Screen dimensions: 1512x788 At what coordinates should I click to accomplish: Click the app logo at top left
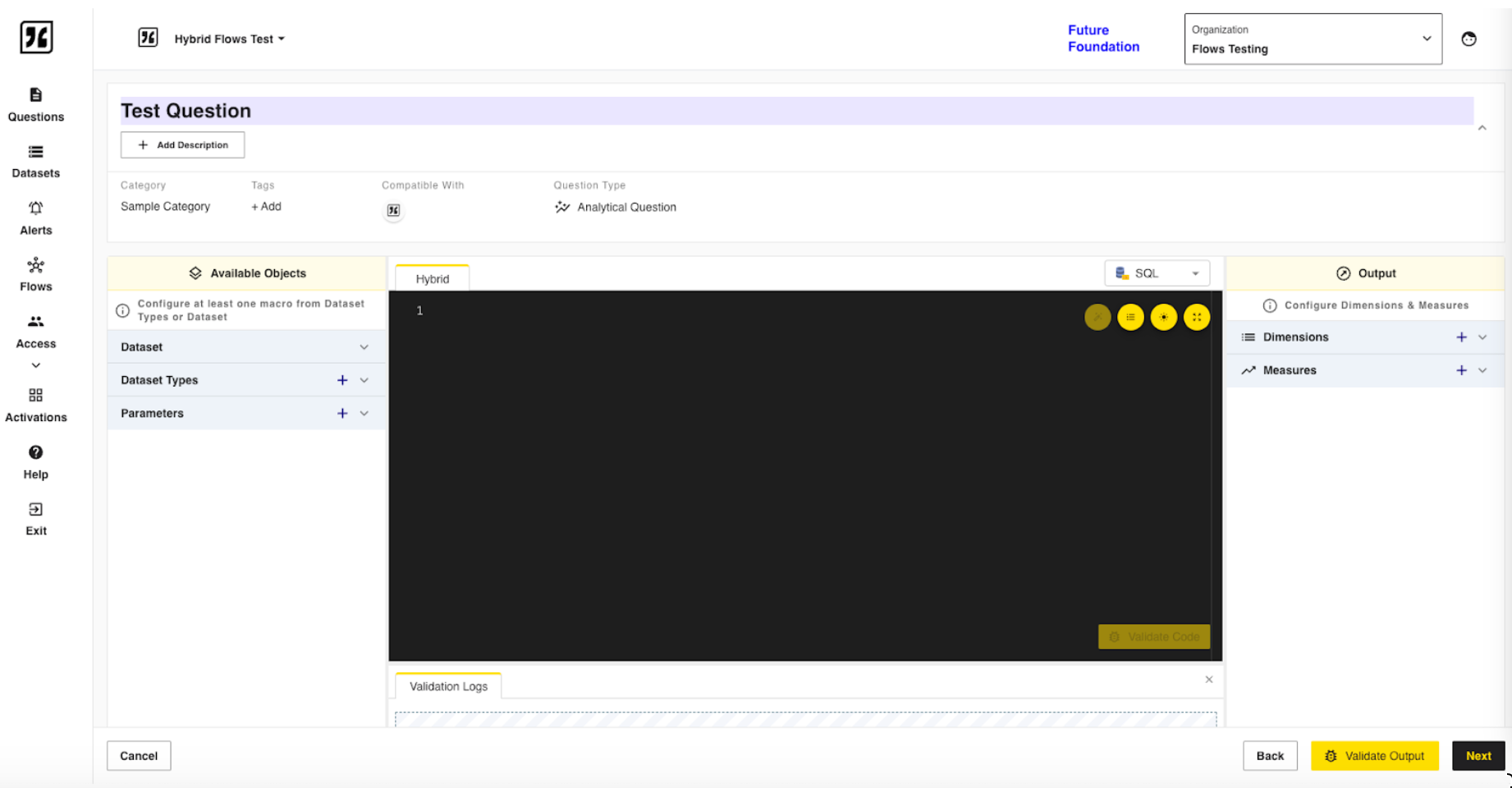point(36,37)
